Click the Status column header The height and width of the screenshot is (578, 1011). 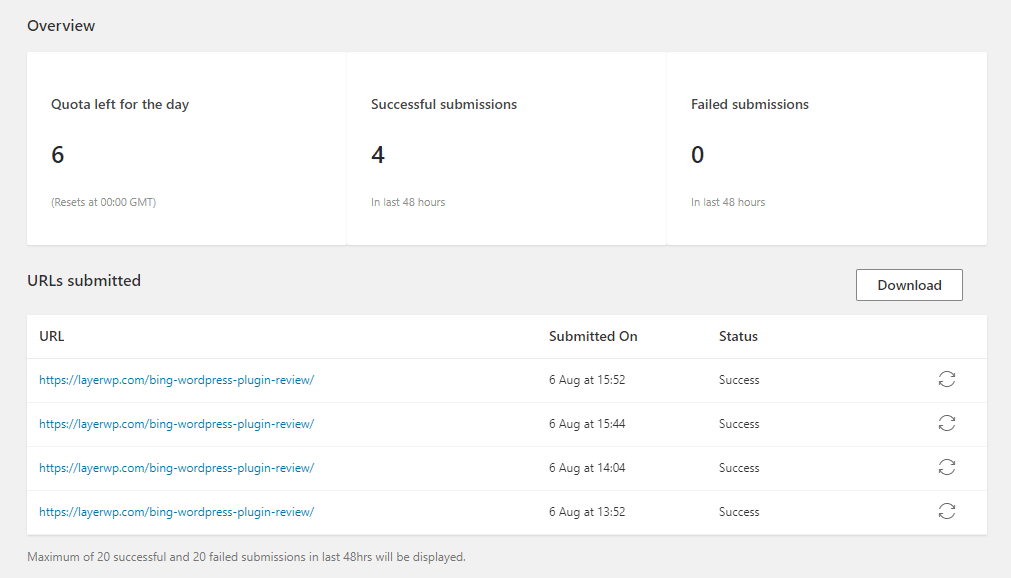point(738,336)
